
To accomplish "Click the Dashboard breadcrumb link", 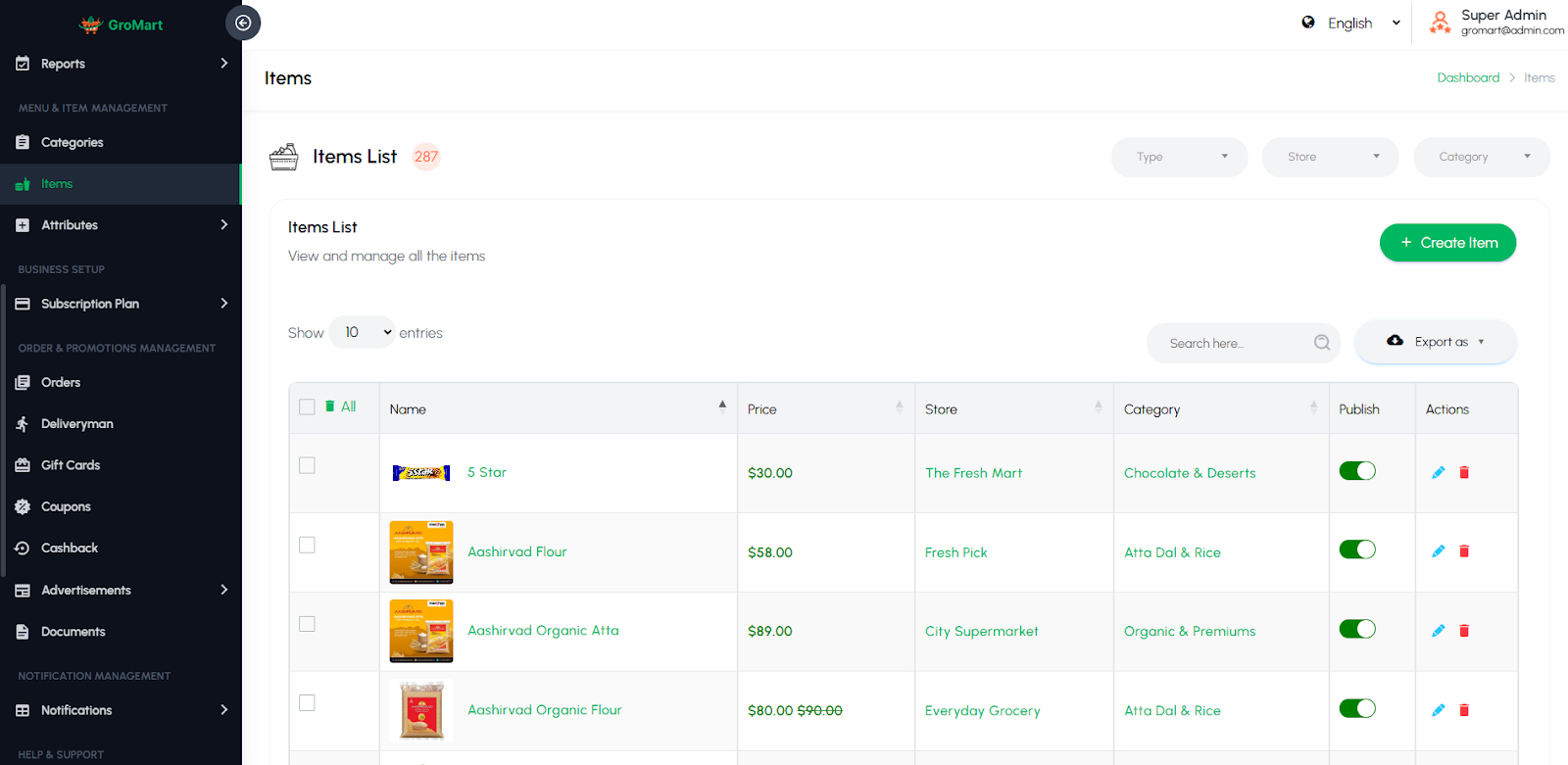I will [1468, 77].
